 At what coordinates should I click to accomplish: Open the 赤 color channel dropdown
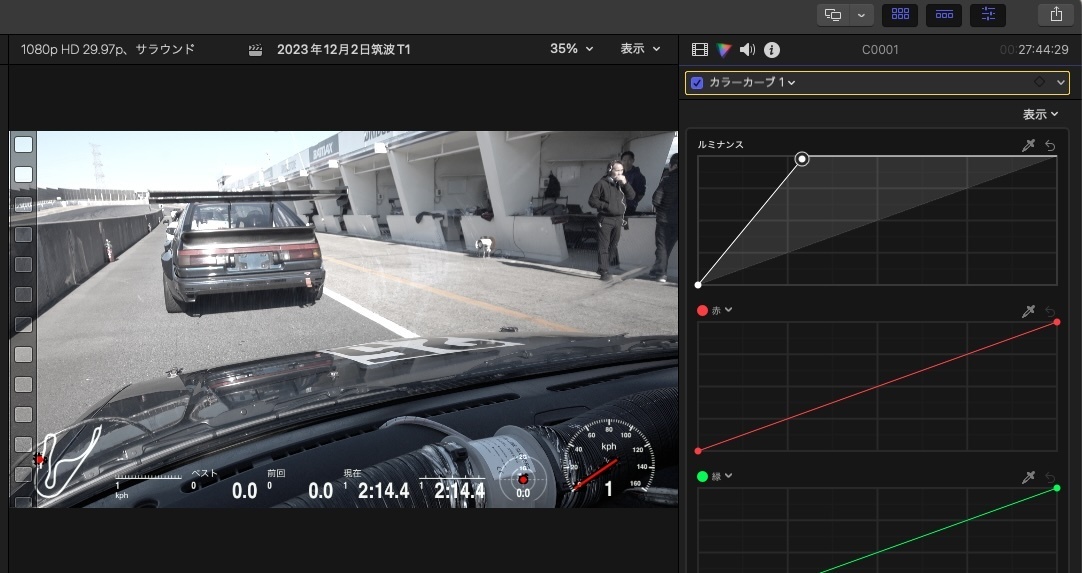(722, 311)
